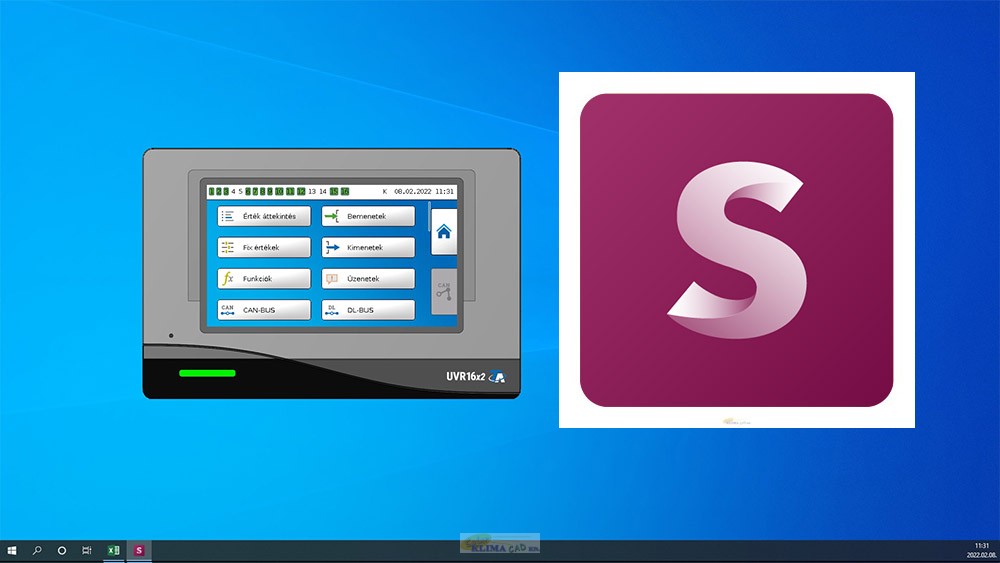Click the menu scrollbar on the controller
This screenshot has height=563, width=1000.
coord(429,217)
